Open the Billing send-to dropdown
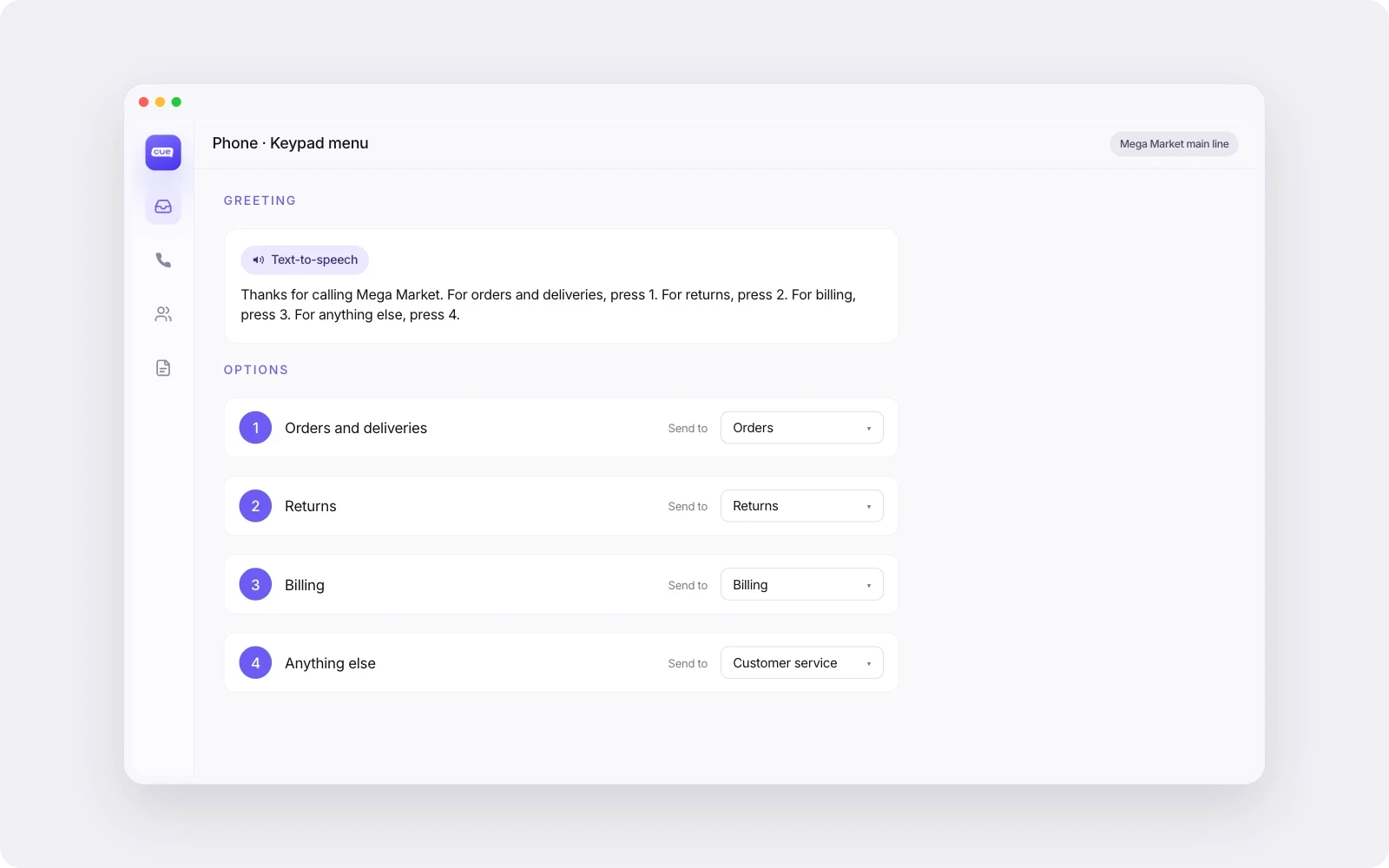Viewport: 1389px width, 868px height. point(802,585)
